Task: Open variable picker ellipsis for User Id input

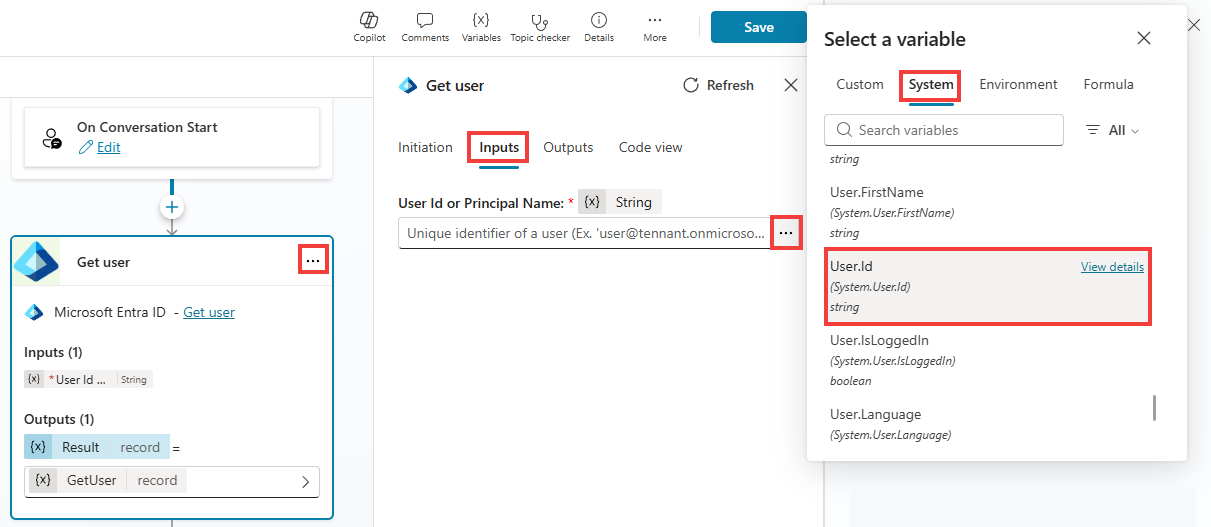Action: pyautogui.click(x=786, y=233)
